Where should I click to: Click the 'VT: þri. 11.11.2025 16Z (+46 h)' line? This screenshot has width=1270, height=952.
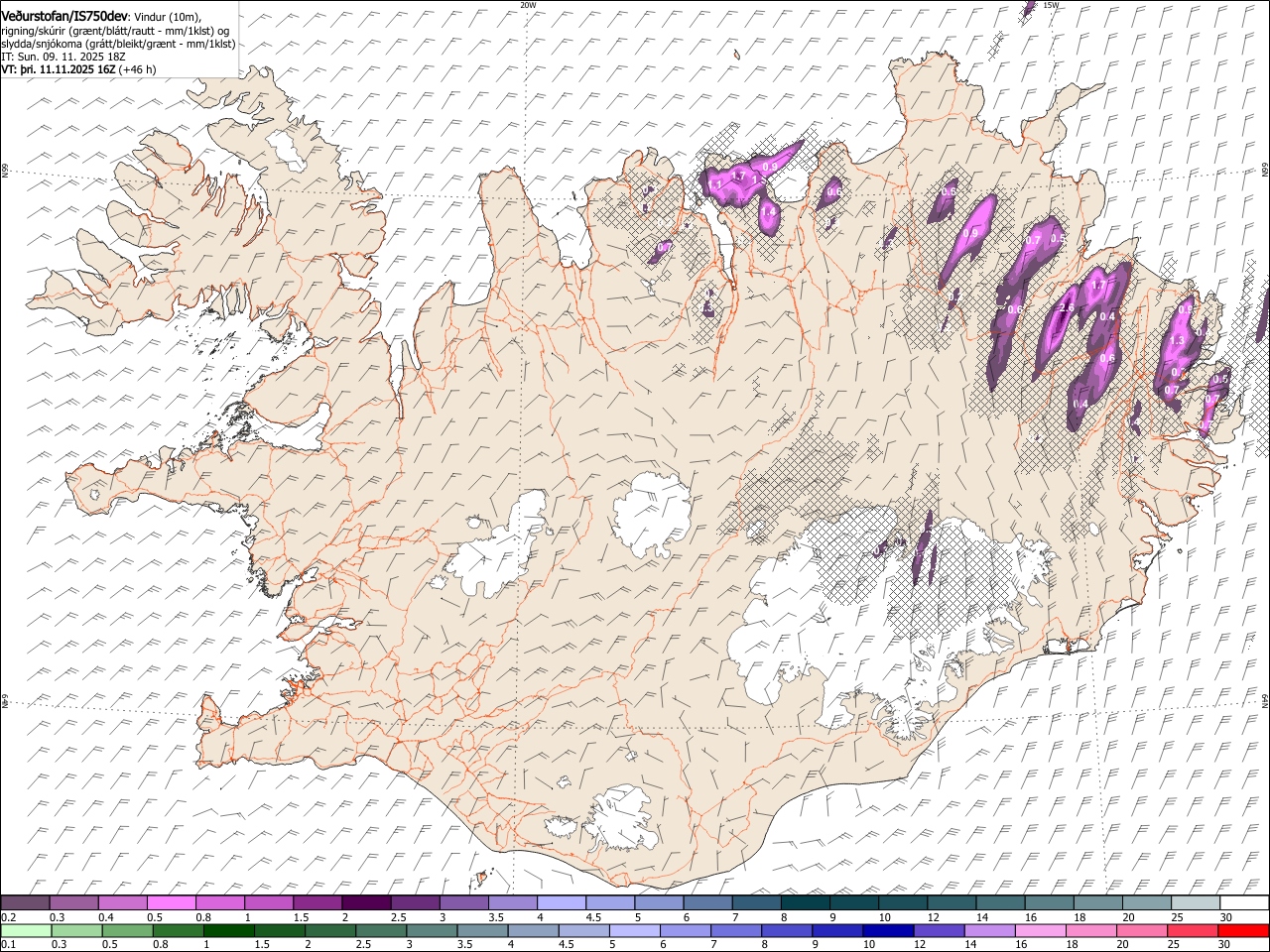coord(78,69)
